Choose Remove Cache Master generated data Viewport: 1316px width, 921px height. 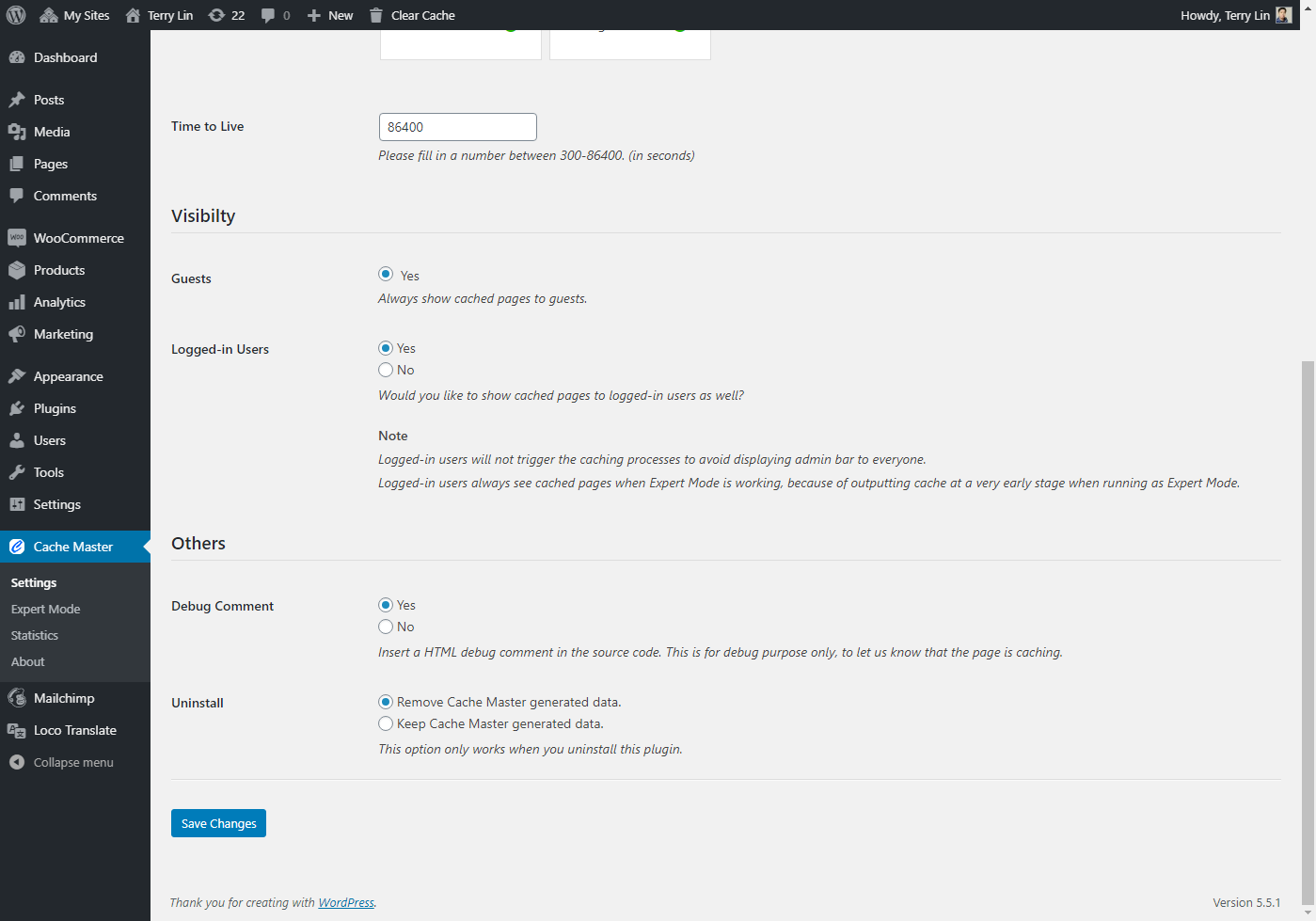coord(386,702)
